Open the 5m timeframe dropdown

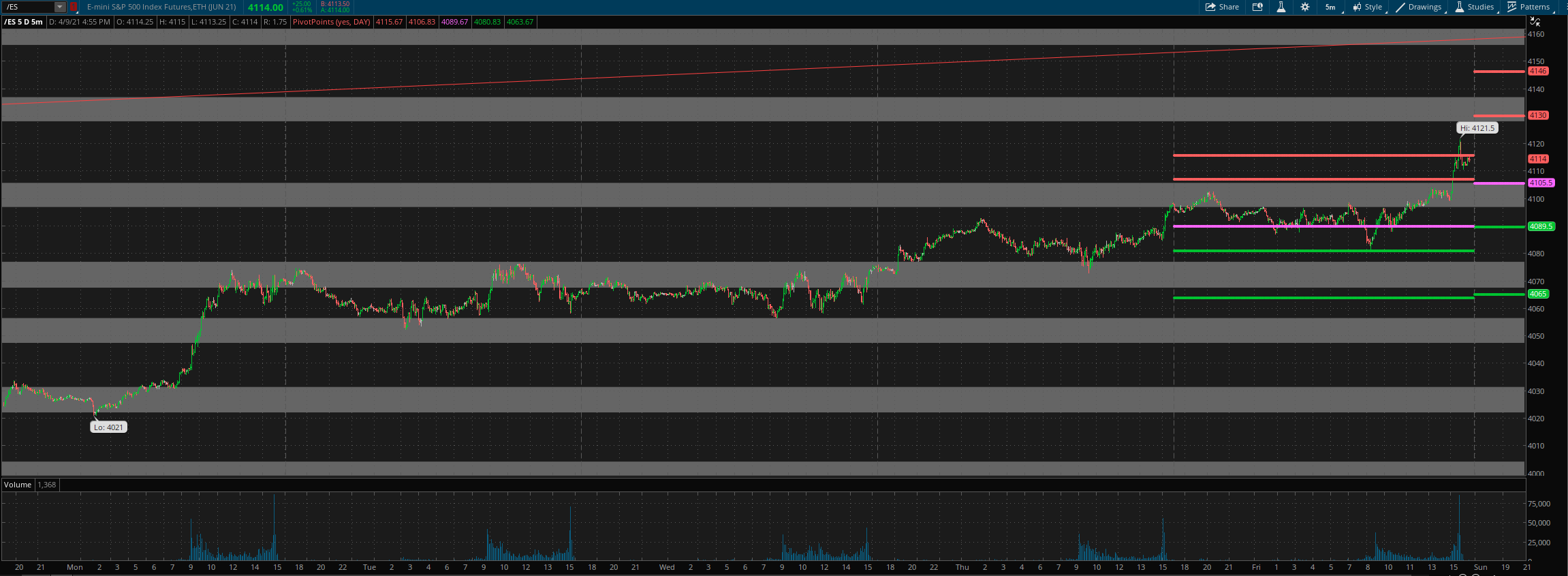[x=1331, y=7]
